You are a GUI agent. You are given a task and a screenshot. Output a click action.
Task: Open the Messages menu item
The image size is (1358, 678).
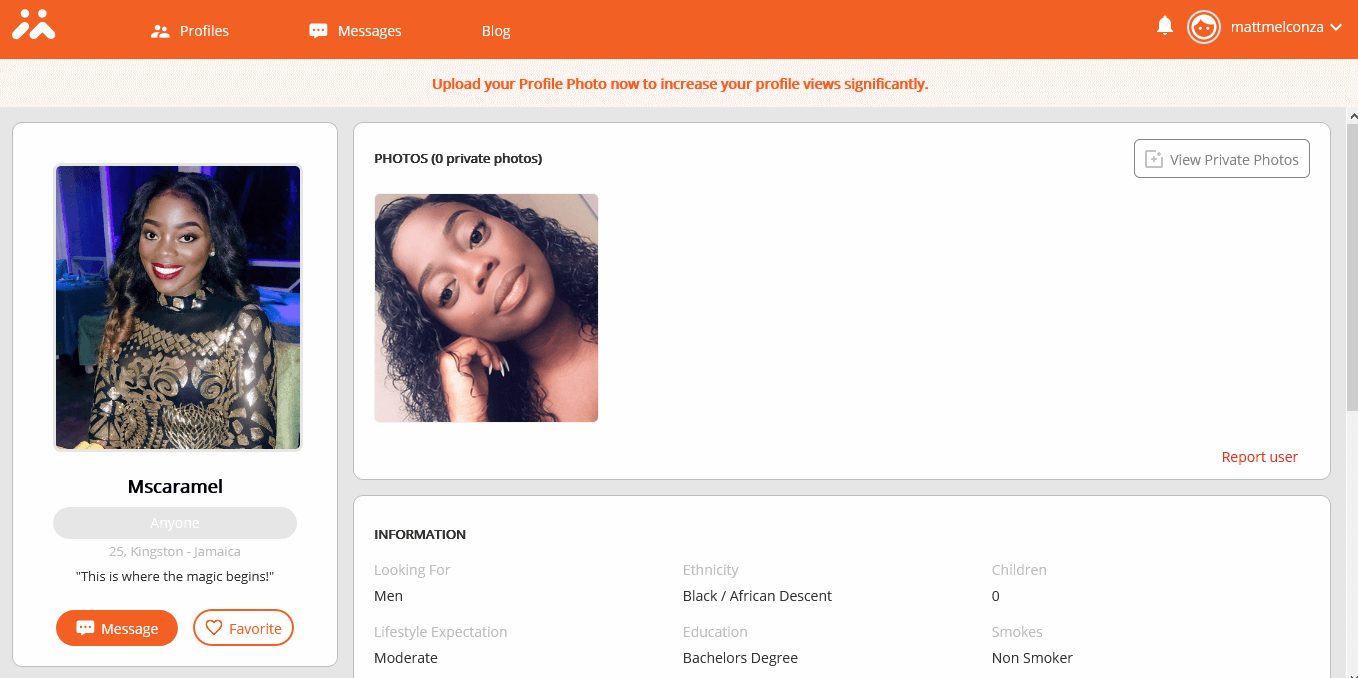pyautogui.click(x=355, y=31)
